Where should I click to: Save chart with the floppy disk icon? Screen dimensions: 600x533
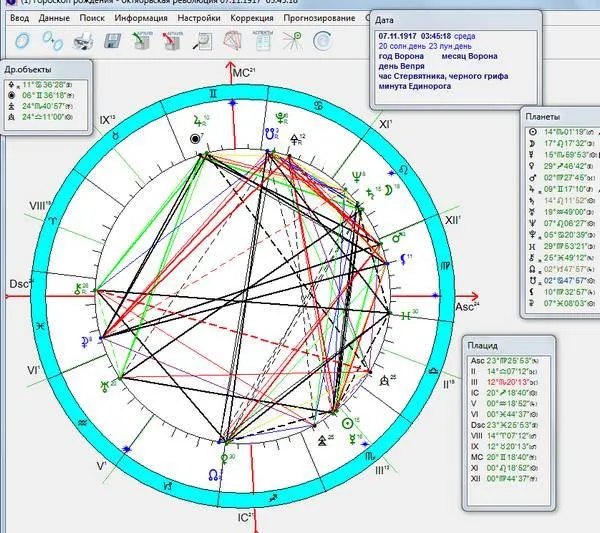click(x=113, y=41)
